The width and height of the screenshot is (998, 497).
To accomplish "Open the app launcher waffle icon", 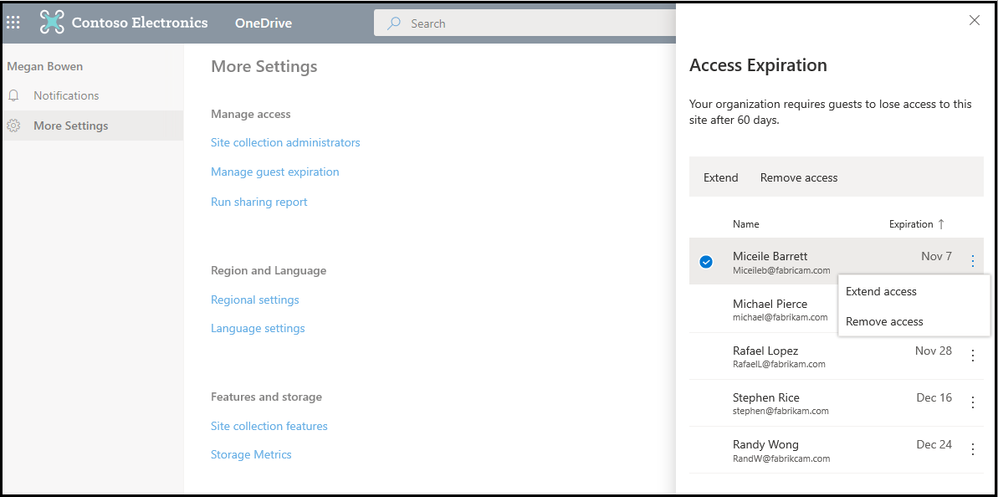I will (13, 22).
